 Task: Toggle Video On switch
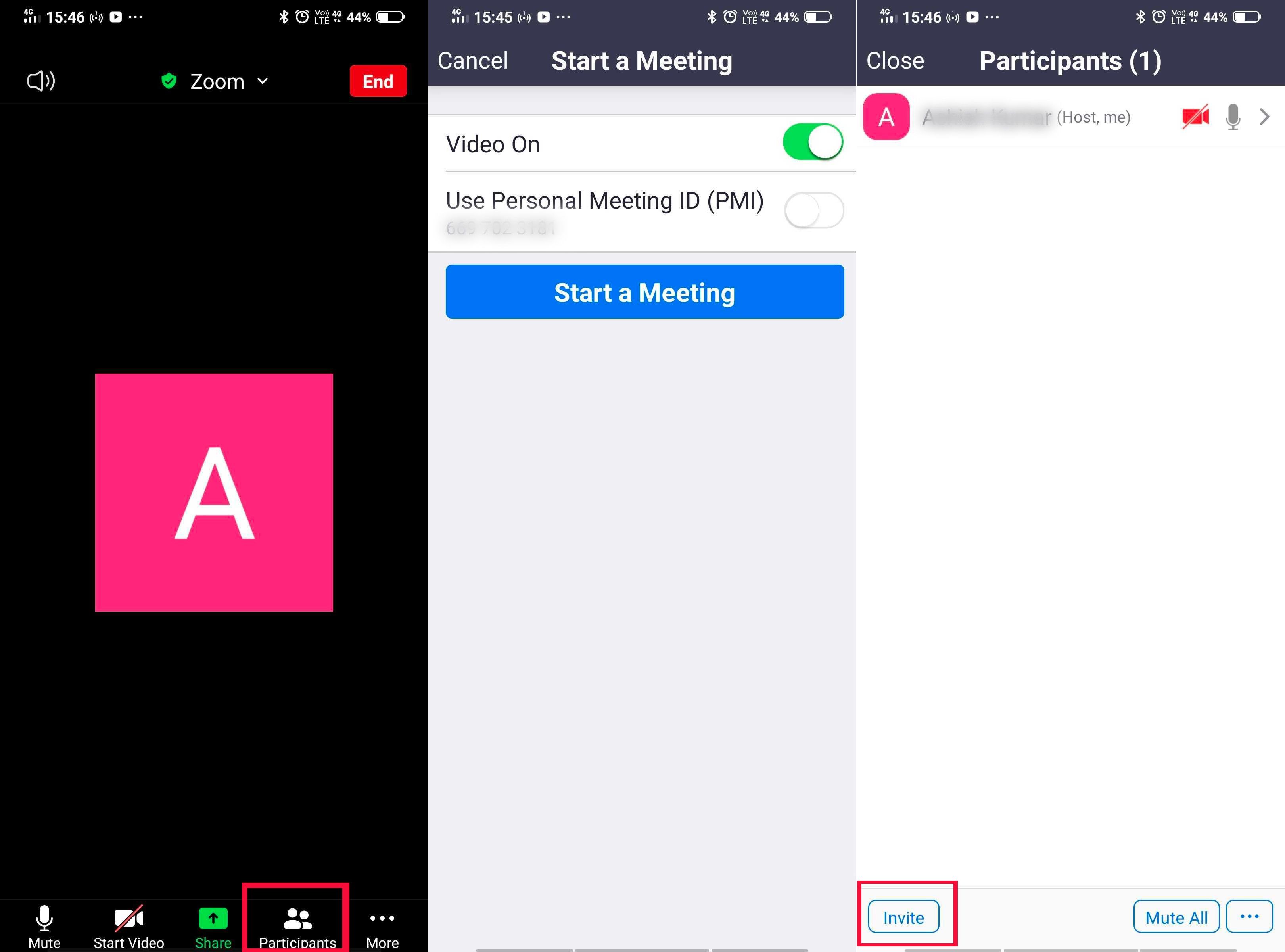pos(815,143)
